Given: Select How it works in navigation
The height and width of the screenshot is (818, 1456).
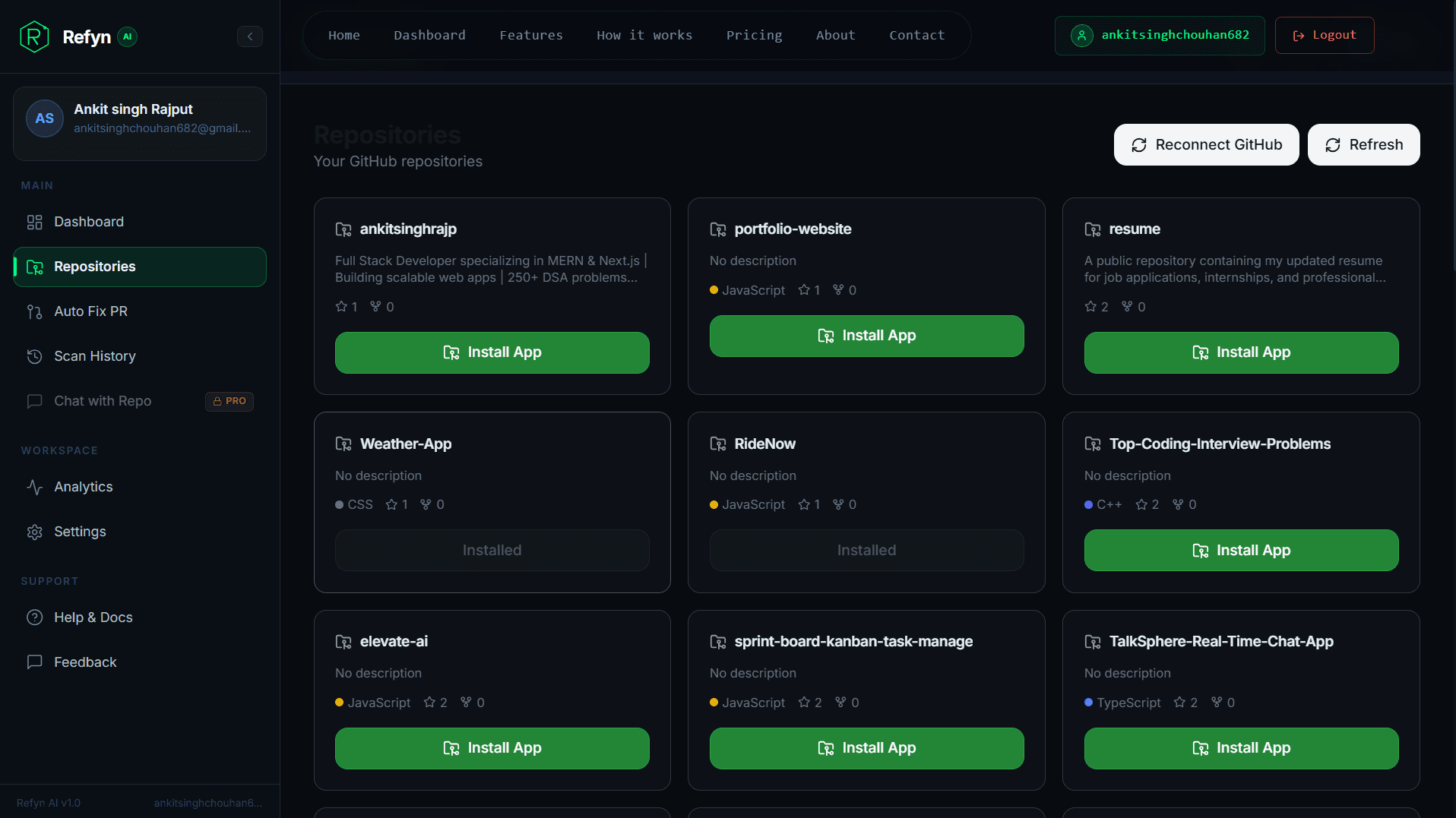Looking at the screenshot, I should (x=644, y=35).
